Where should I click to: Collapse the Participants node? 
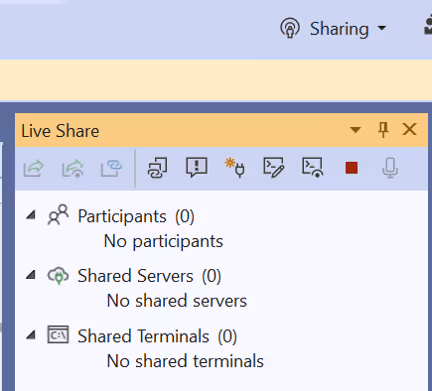(31, 215)
